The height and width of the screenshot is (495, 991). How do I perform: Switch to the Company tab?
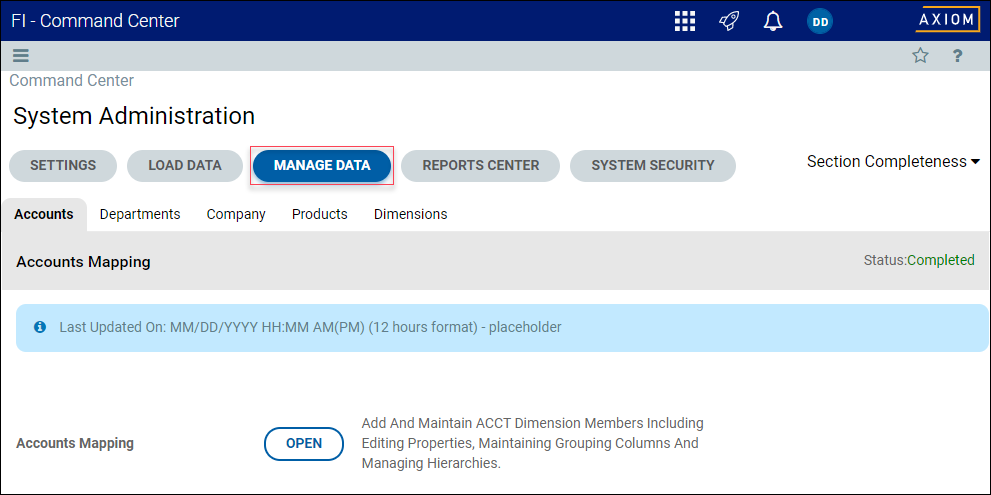pos(236,214)
